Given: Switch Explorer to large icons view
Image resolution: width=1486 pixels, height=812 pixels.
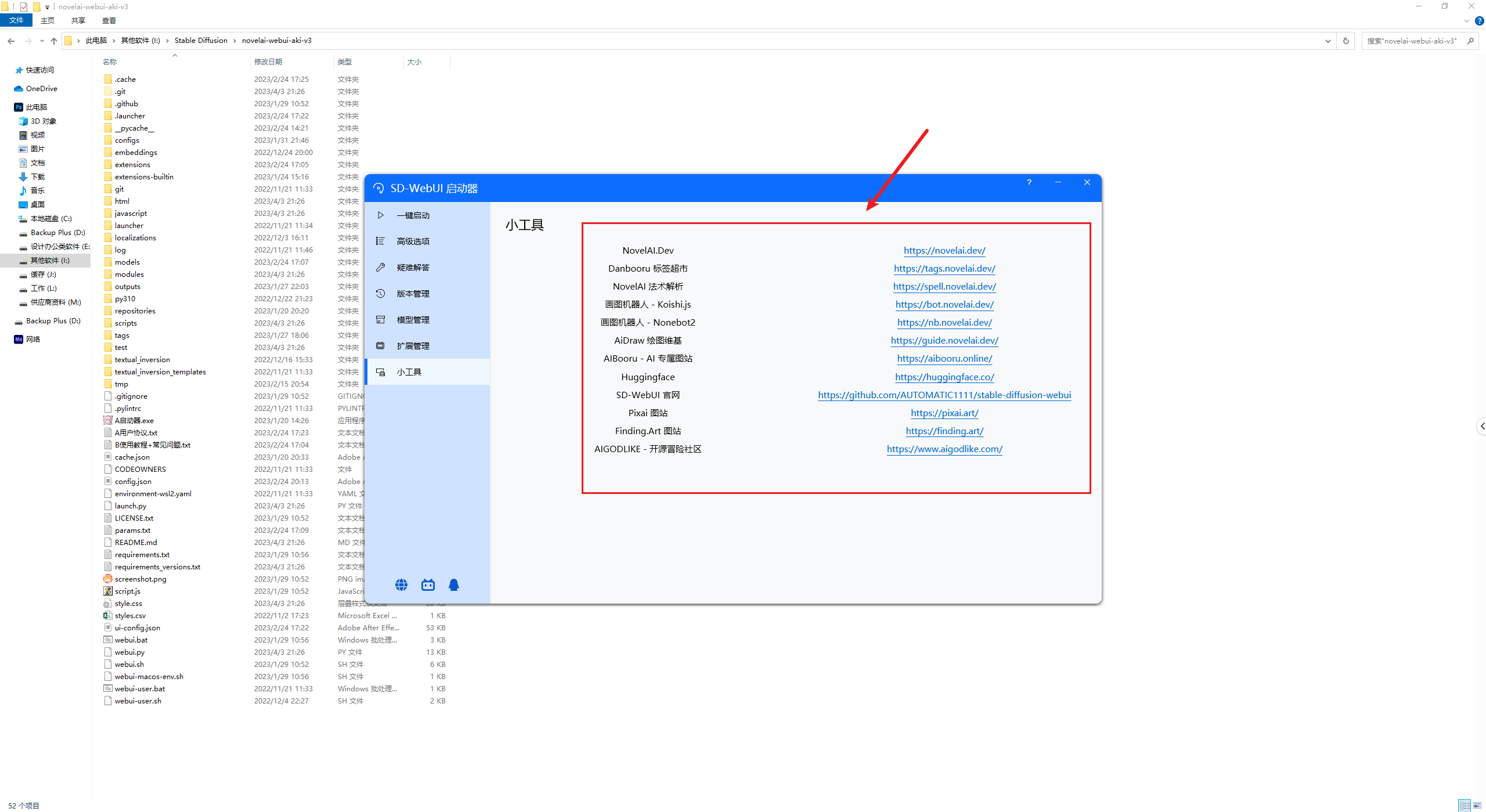Looking at the screenshot, I should [x=1477, y=806].
